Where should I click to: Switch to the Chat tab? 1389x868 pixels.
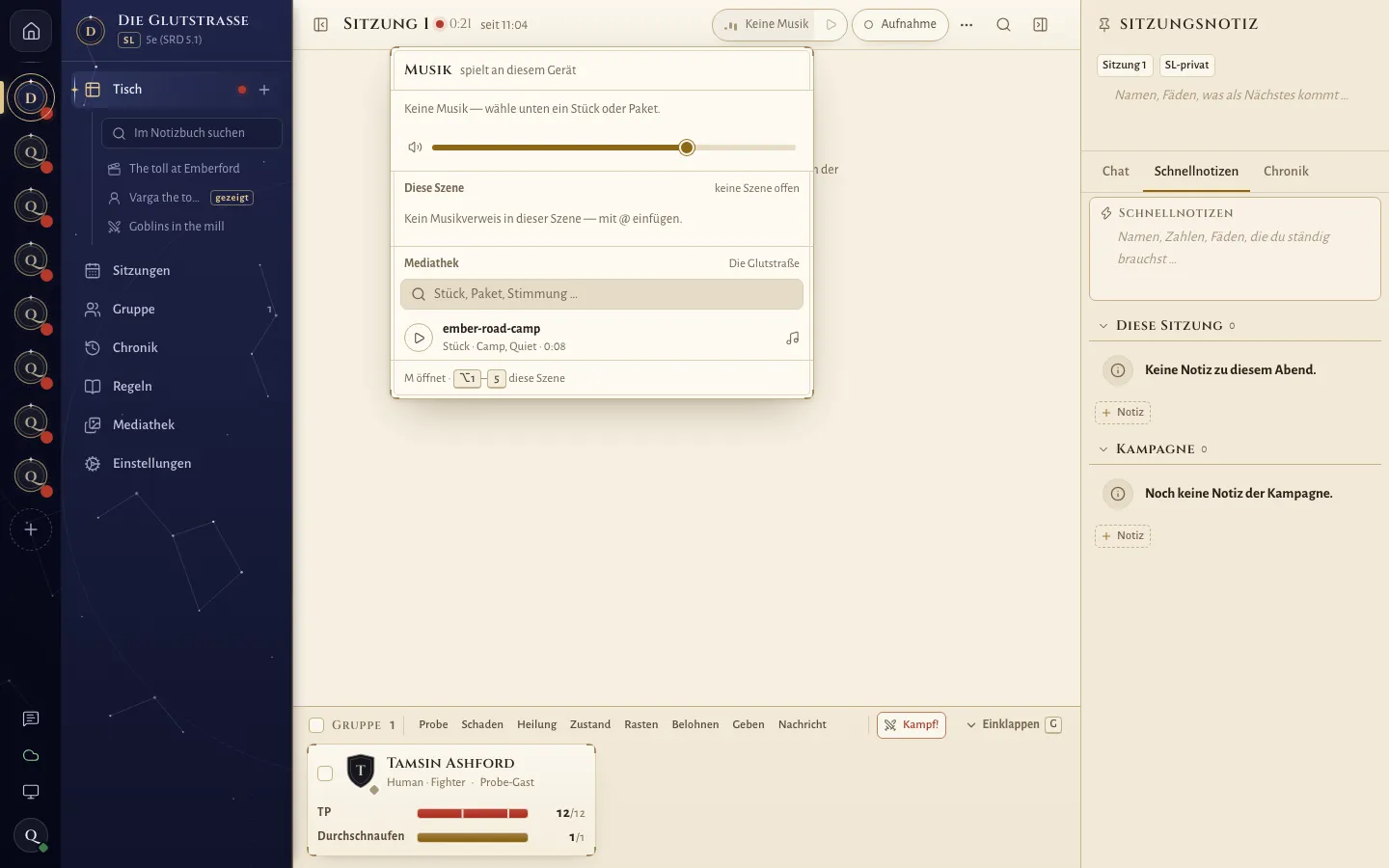[1115, 171]
